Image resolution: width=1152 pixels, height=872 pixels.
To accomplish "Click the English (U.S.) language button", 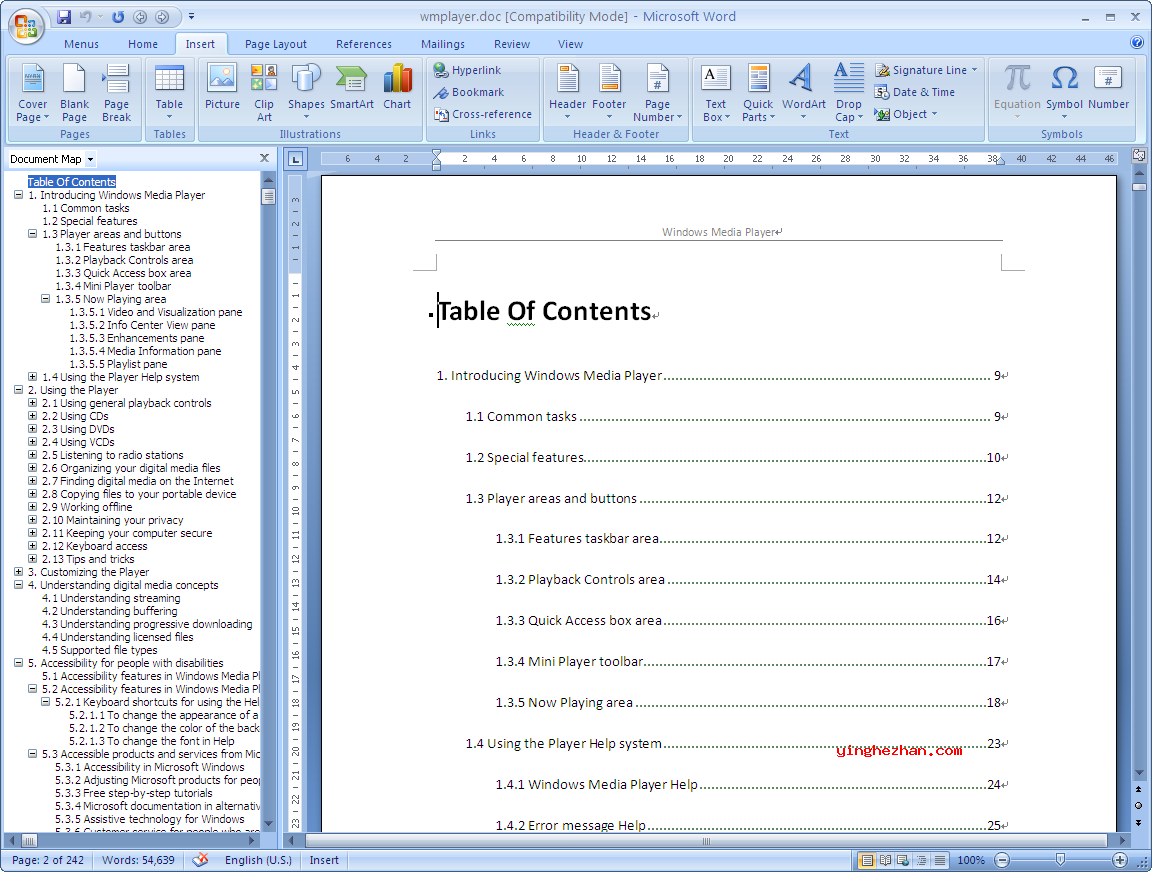I will [258, 860].
